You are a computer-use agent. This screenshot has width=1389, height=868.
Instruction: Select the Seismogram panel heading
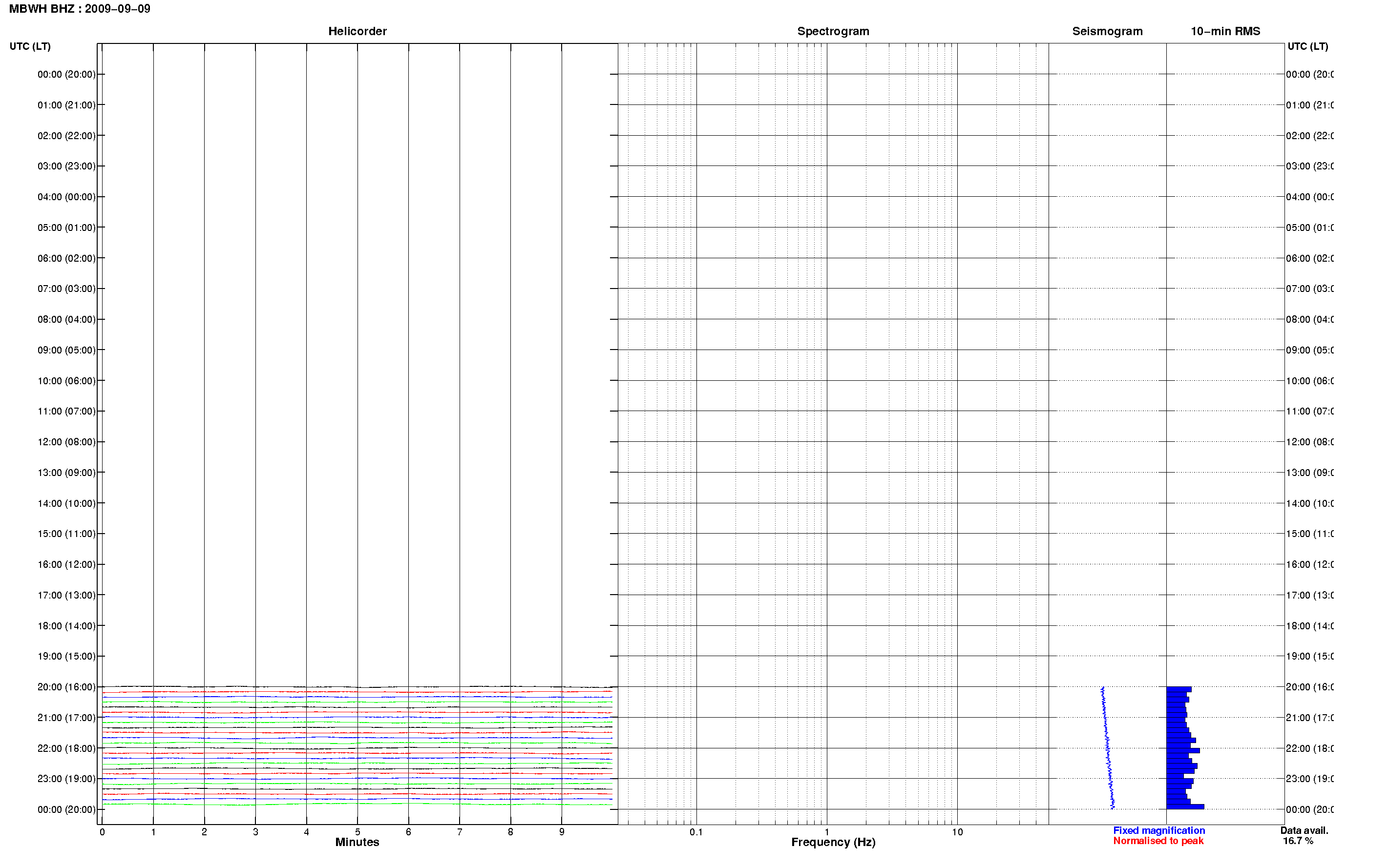1107,31
